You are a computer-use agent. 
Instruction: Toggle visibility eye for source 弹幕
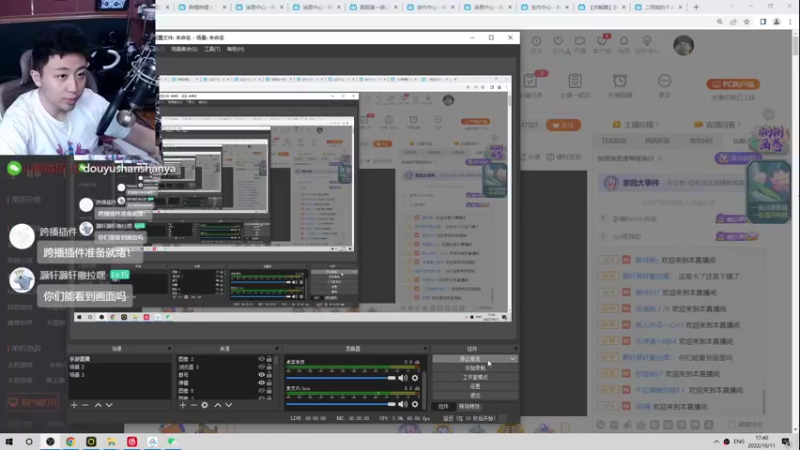coord(261,383)
